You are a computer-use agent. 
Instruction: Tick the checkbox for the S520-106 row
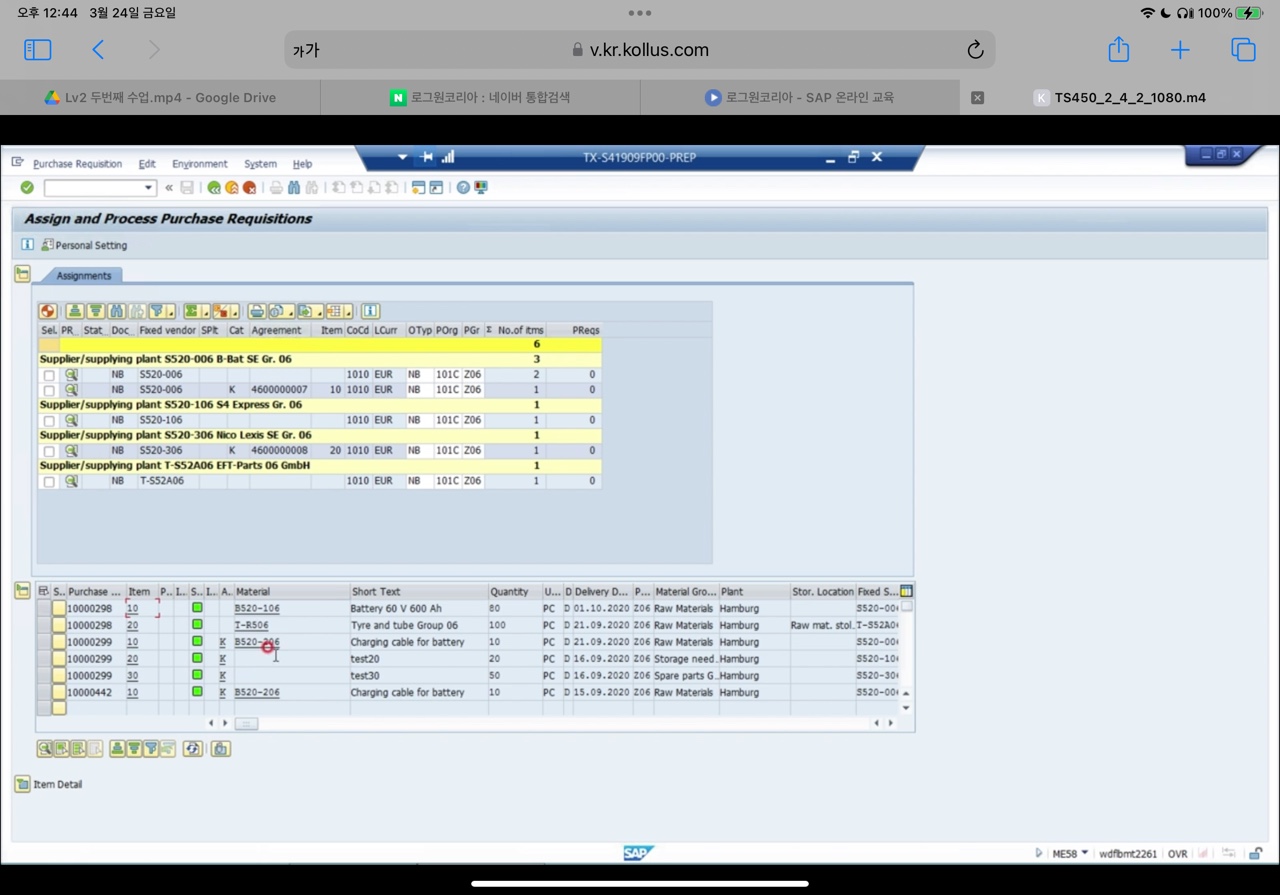pyautogui.click(x=49, y=420)
